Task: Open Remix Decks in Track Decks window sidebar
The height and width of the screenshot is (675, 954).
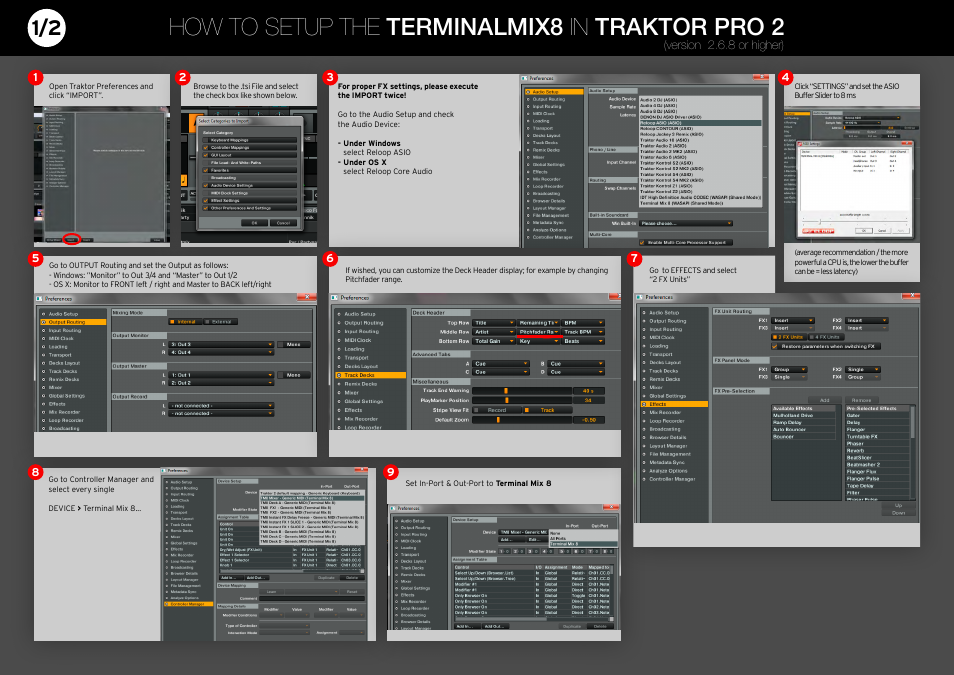Action: coord(370,384)
